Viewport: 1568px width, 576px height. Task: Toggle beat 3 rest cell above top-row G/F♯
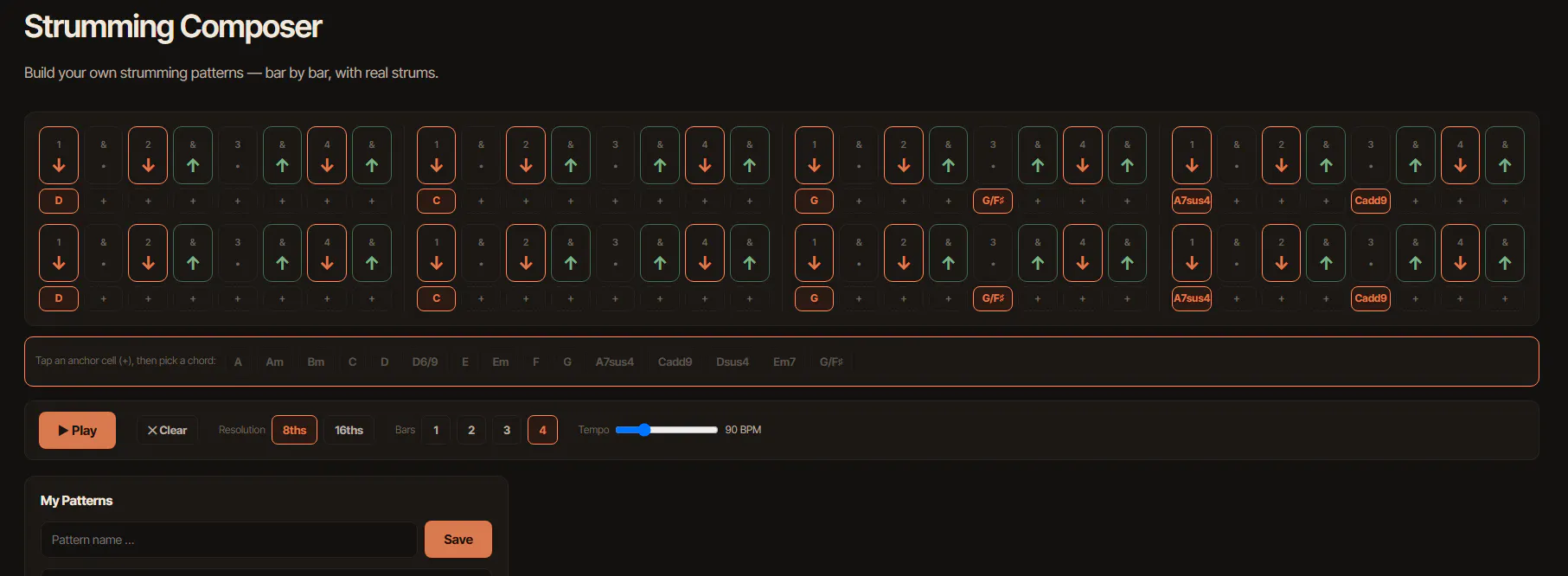click(993, 156)
